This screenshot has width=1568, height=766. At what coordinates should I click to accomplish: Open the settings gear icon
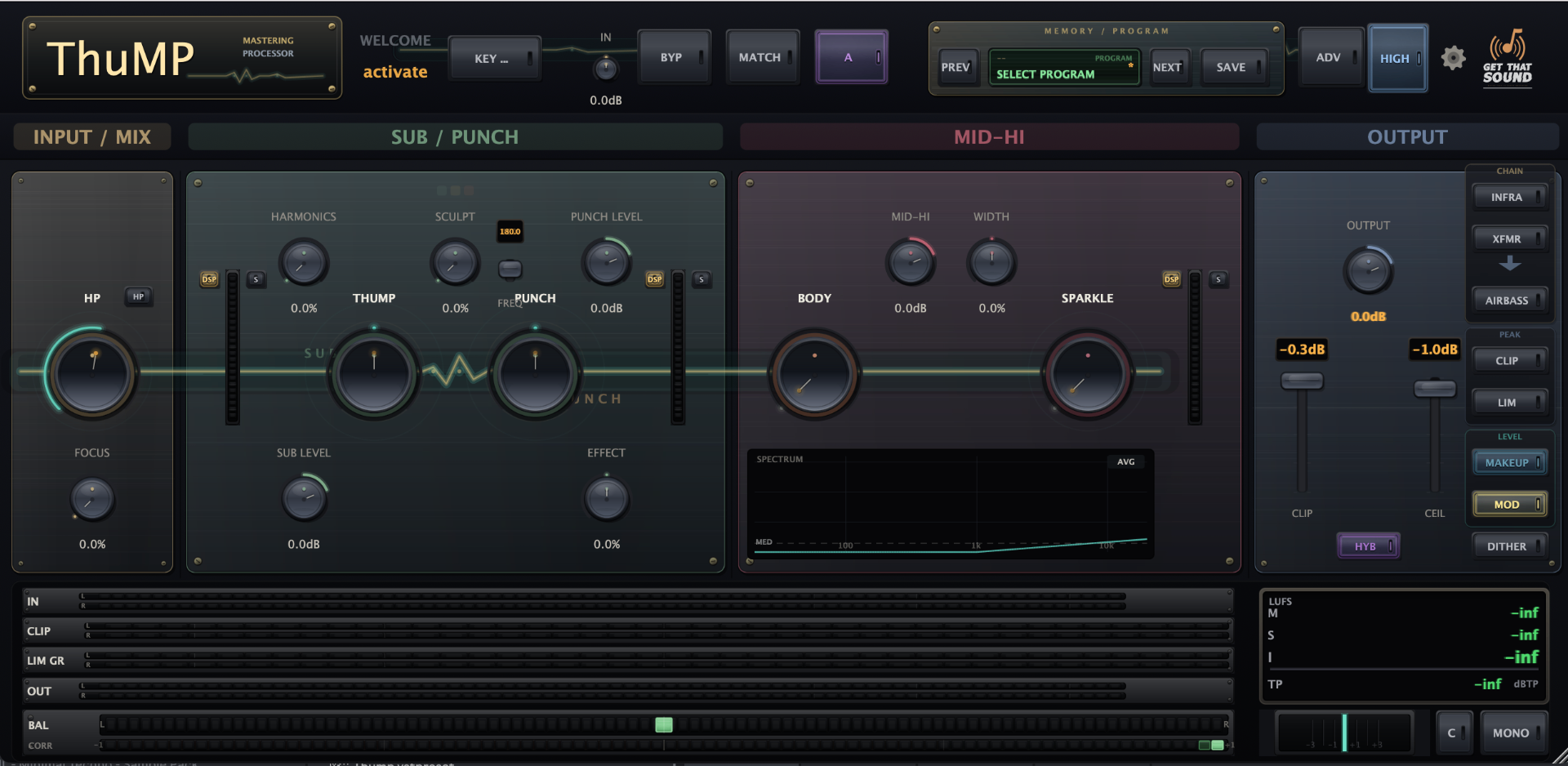coord(1453,58)
